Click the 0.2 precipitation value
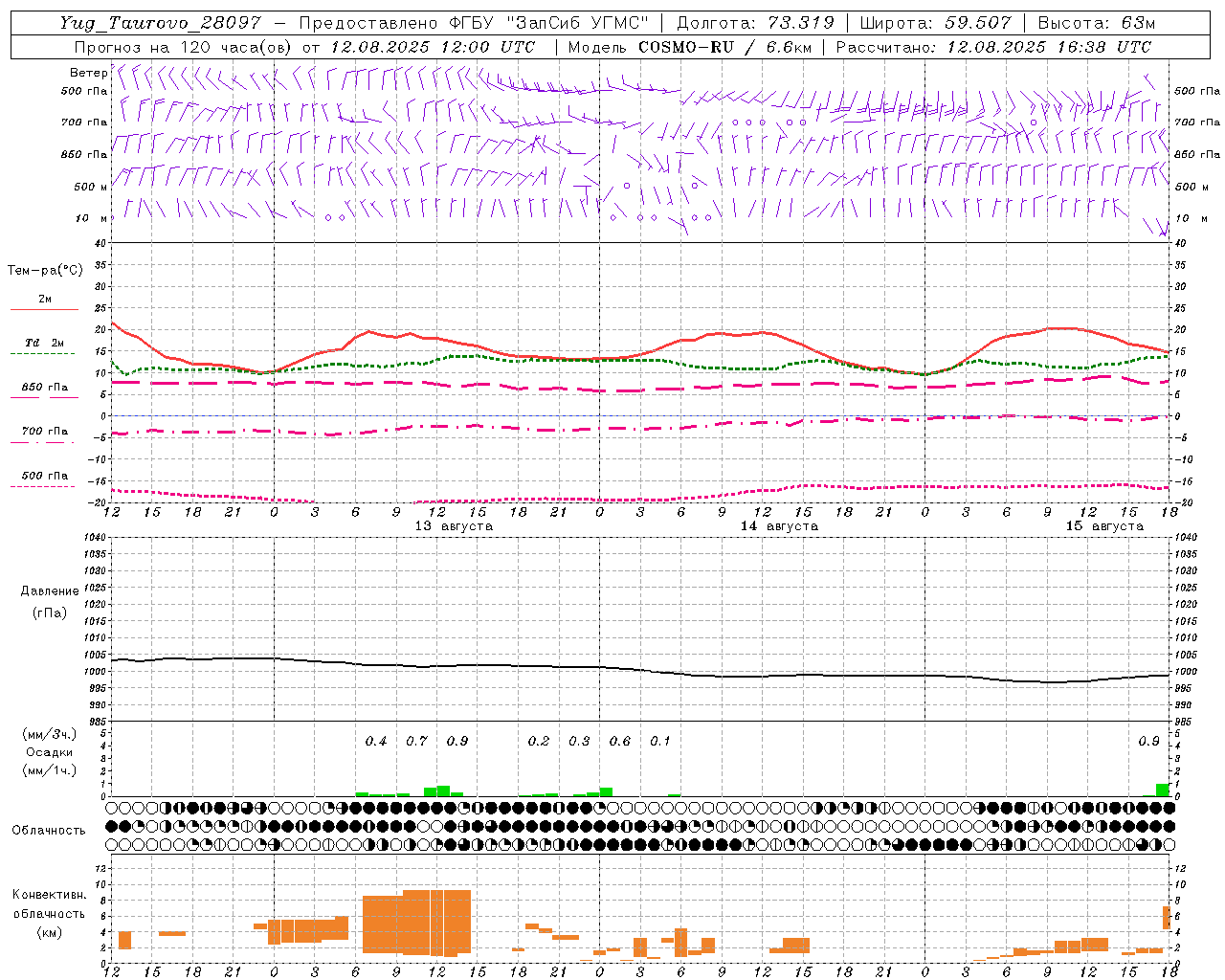The image size is (1225, 980). tap(539, 741)
